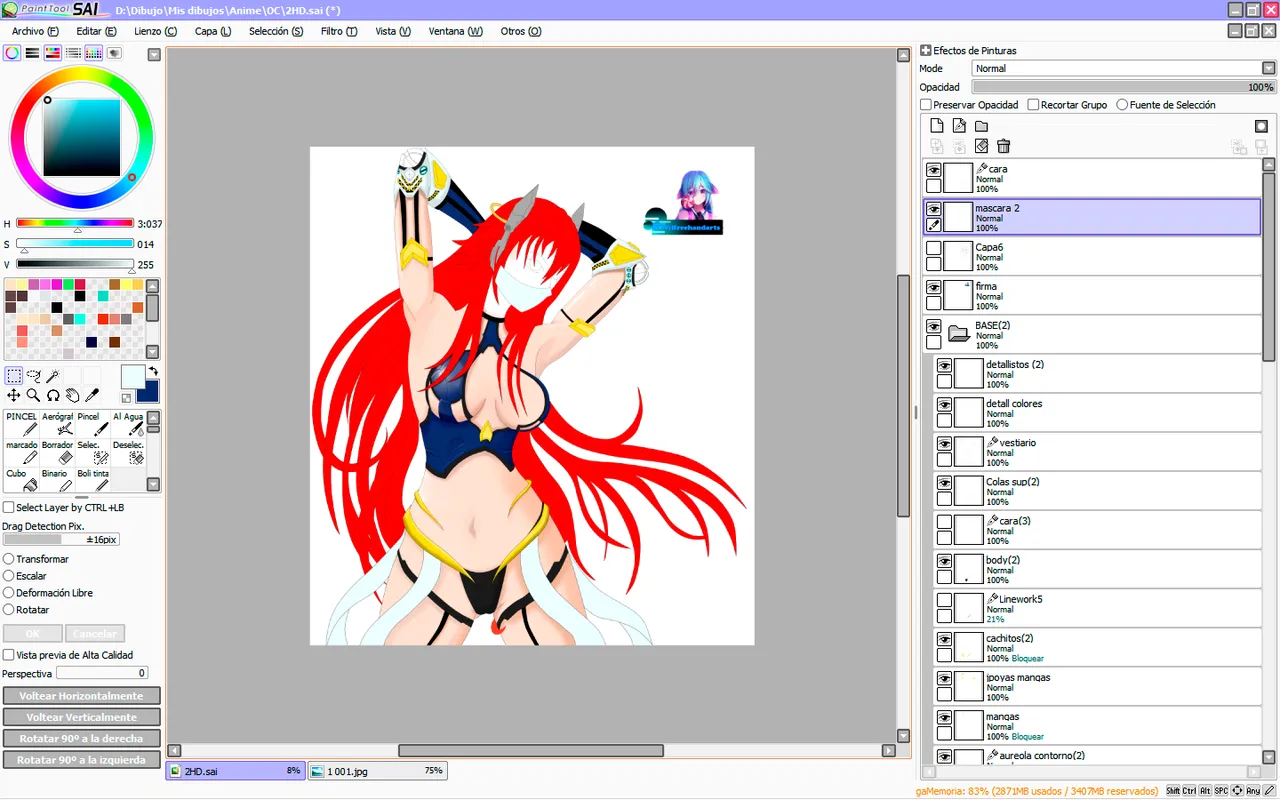This screenshot has width=1280, height=800.
Task: Select Fuente de Selección option
Action: click(x=1122, y=105)
